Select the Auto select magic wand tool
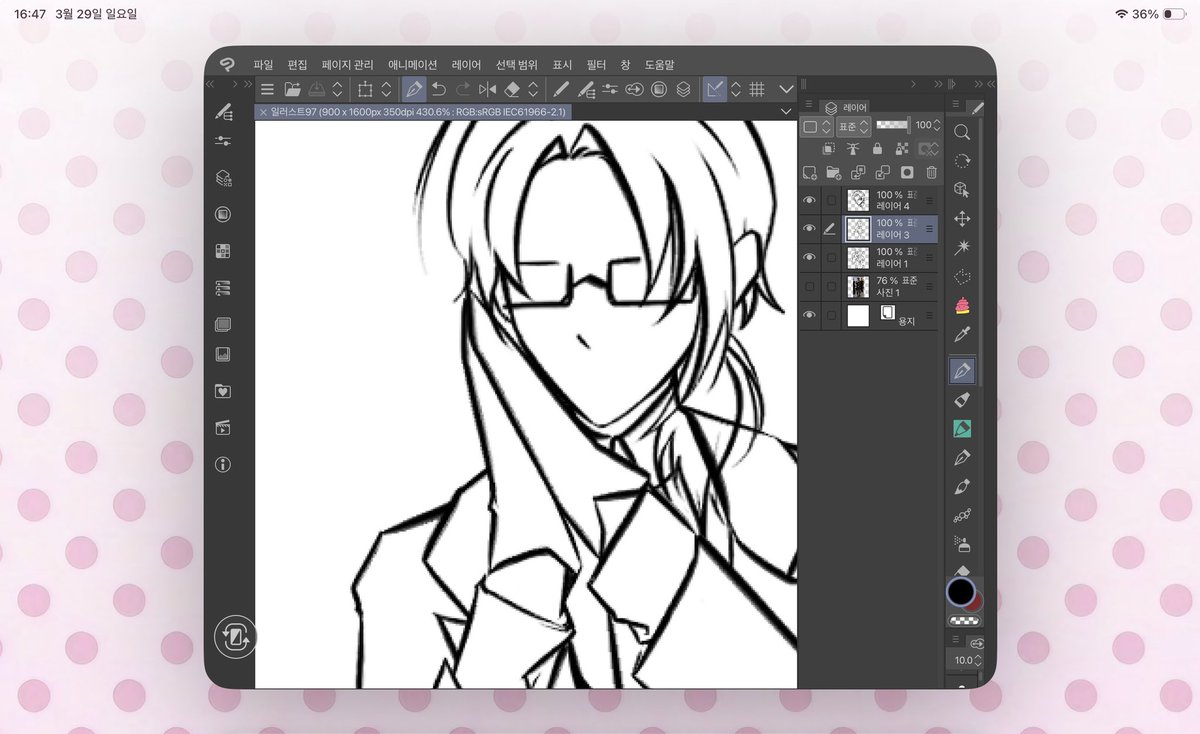1200x734 pixels. 962,247
